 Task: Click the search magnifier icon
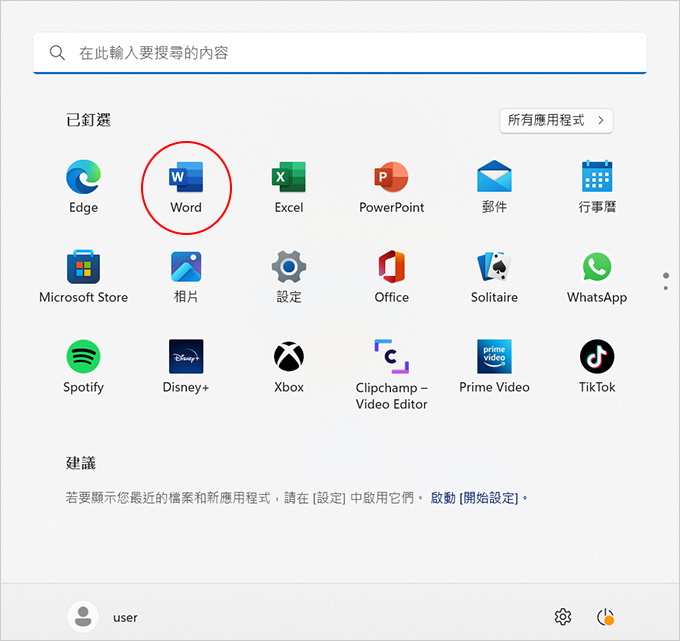click(57, 52)
